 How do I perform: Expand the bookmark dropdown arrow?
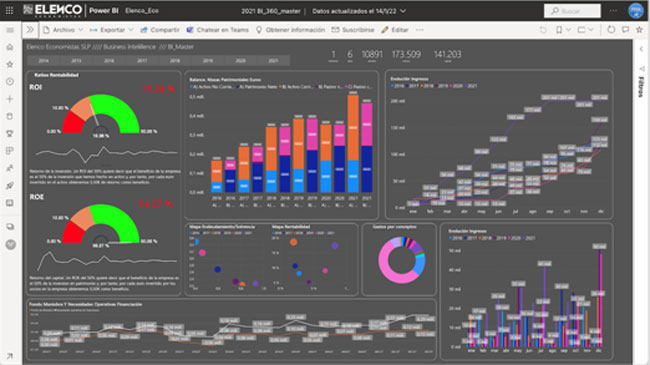pyautogui.click(x=568, y=30)
